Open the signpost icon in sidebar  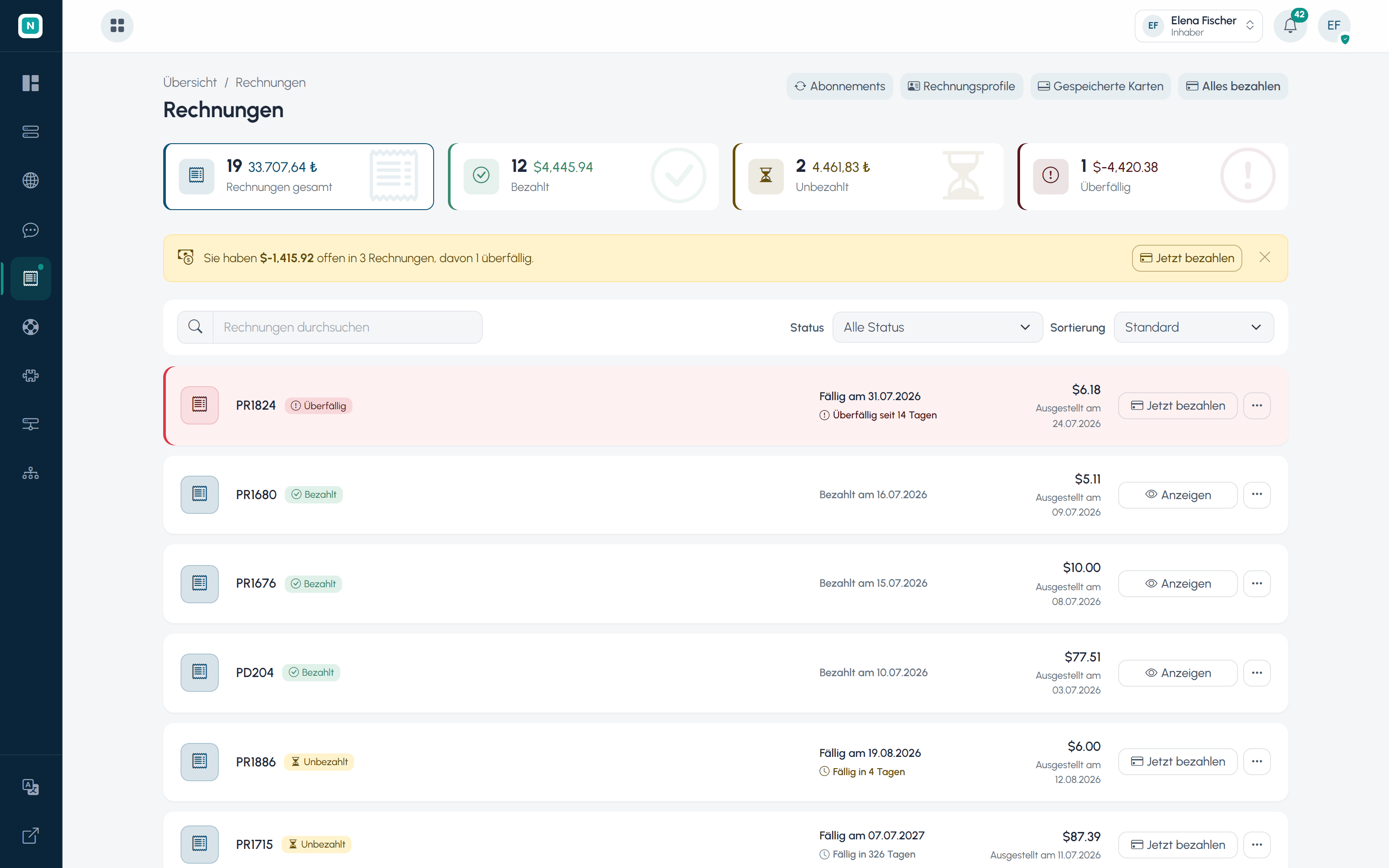(30, 424)
